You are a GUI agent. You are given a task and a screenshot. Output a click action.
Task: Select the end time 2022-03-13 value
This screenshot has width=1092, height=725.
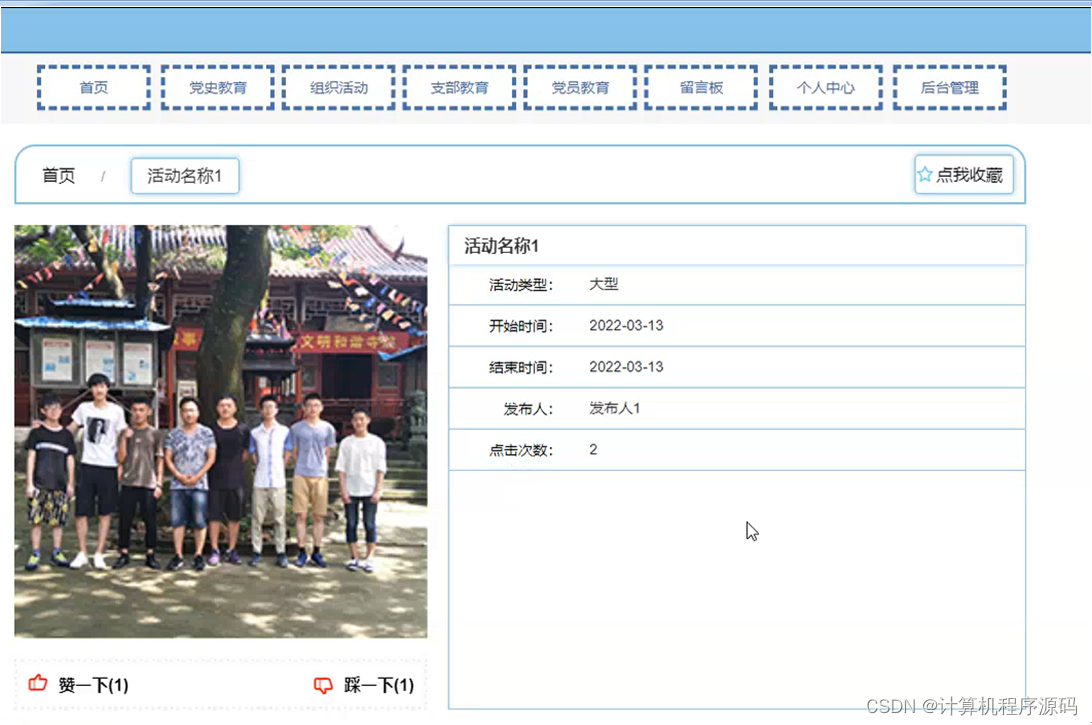(x=626, y=366)
